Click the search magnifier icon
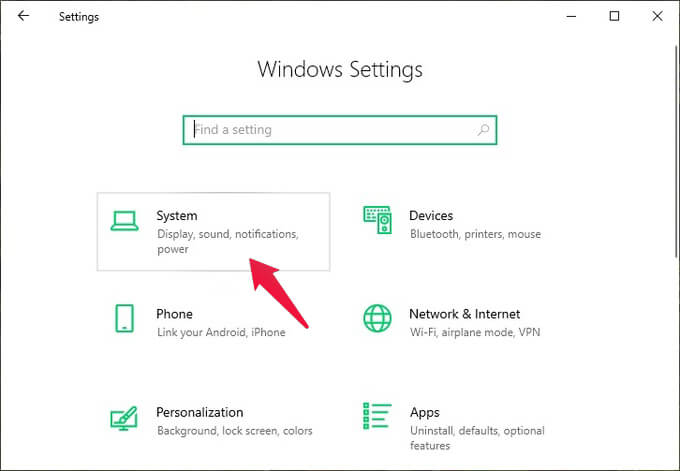Image resolution: width=680 pixels, height=471 pixels. click(483, 130)
